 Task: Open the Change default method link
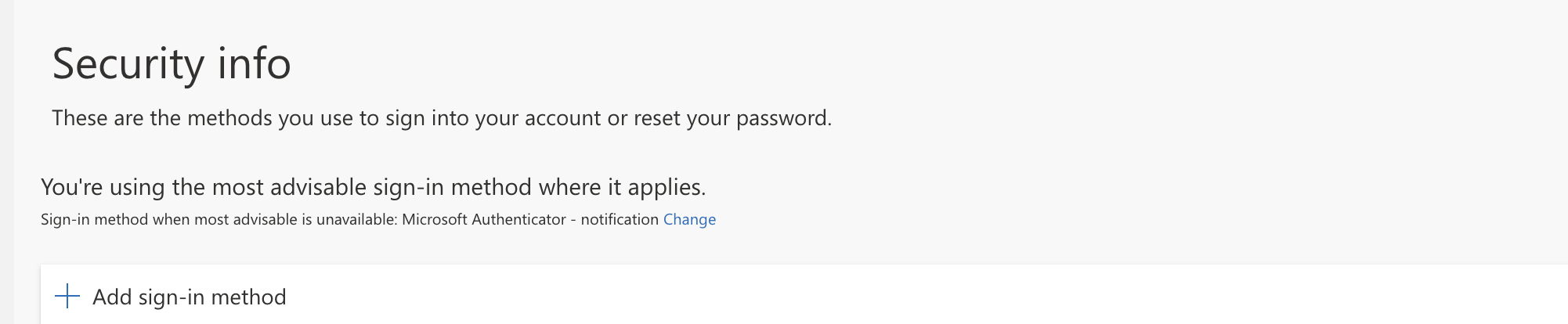pyautogui.click(x=689, y=220)
